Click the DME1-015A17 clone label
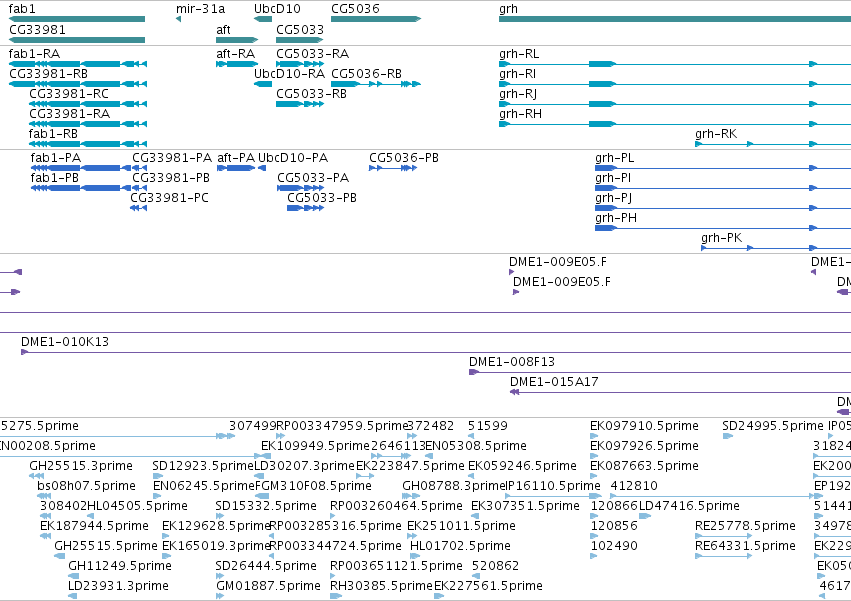The width and height of the screenshot is (851, 601). [x=554, y=382]
